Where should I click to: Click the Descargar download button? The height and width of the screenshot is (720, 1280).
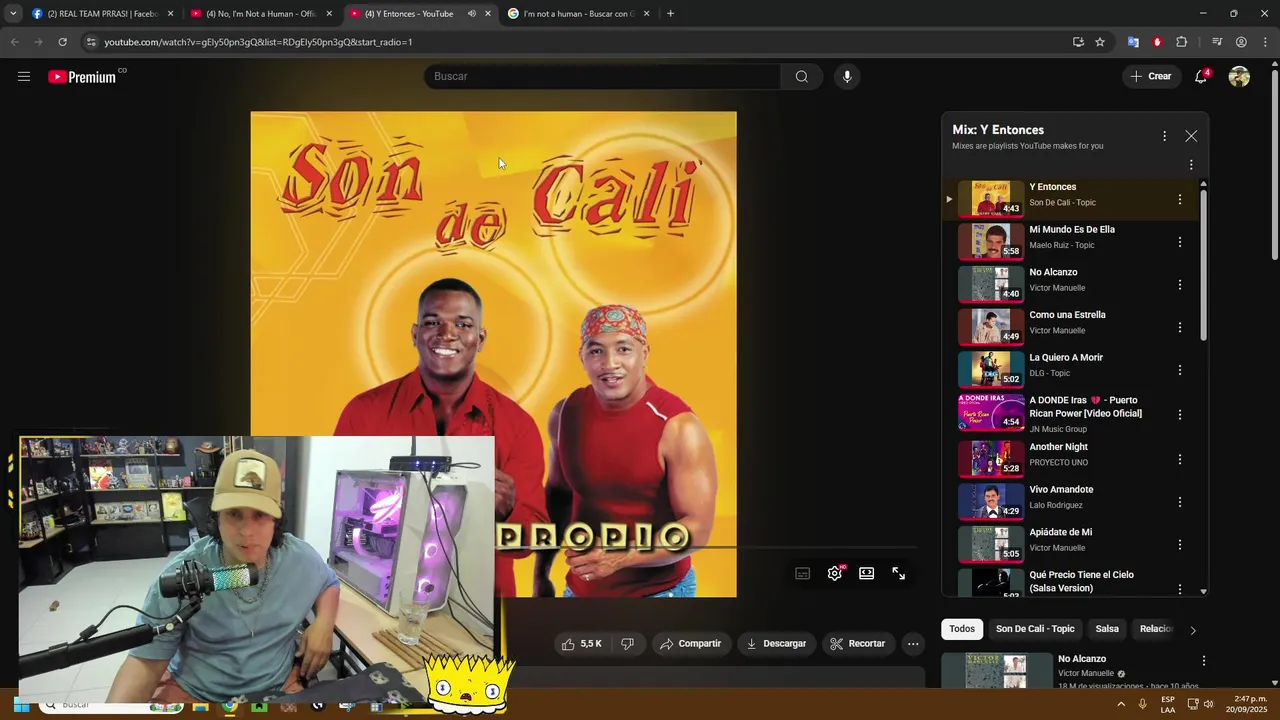click(x=776, y=644)
